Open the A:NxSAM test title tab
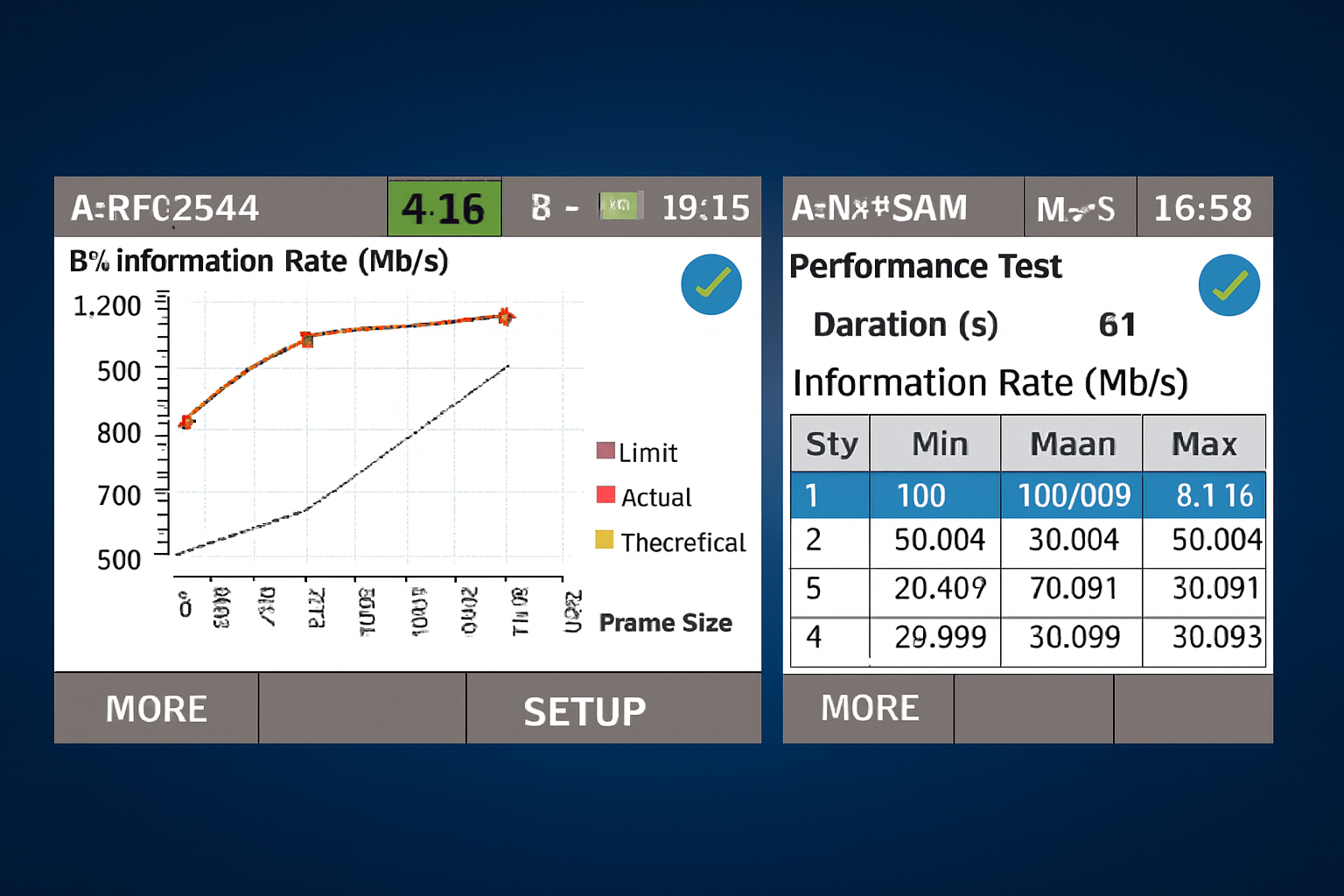The height and width of the screenshot is (896, 1344). click(880, 208)
